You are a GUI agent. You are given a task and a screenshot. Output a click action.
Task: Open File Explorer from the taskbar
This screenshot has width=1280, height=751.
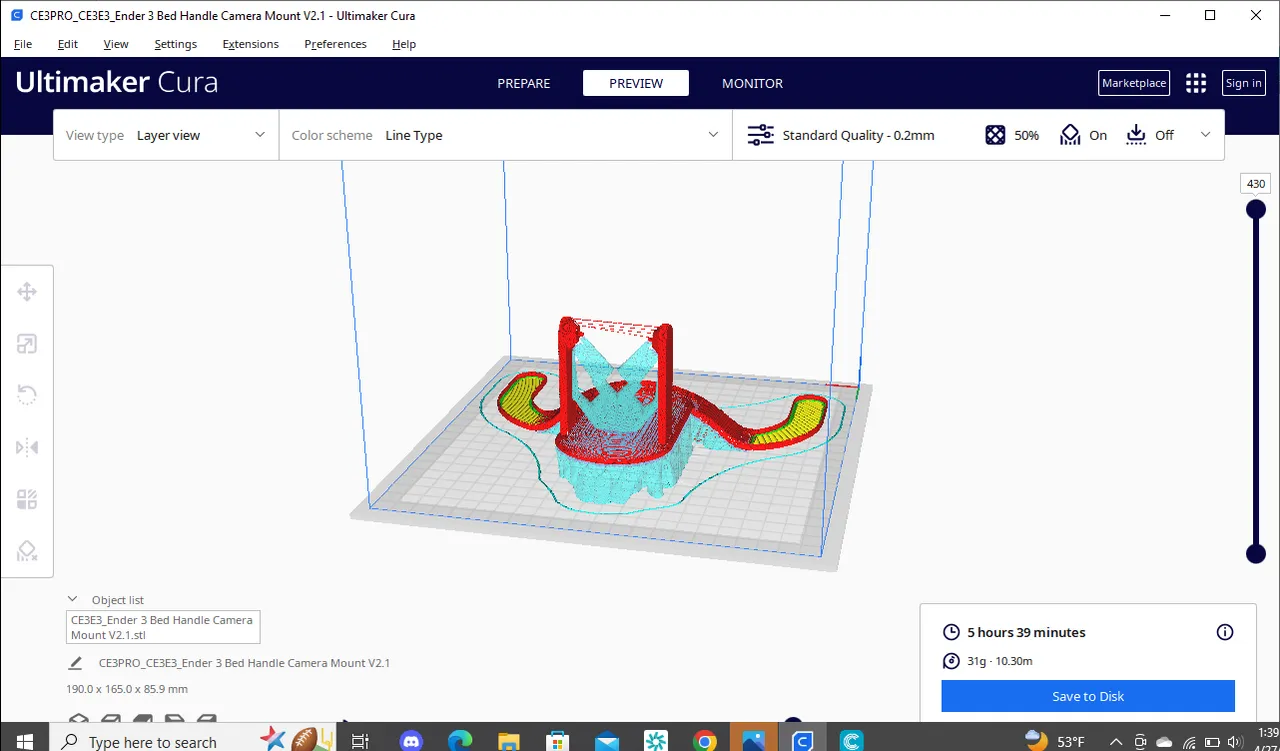509,741
